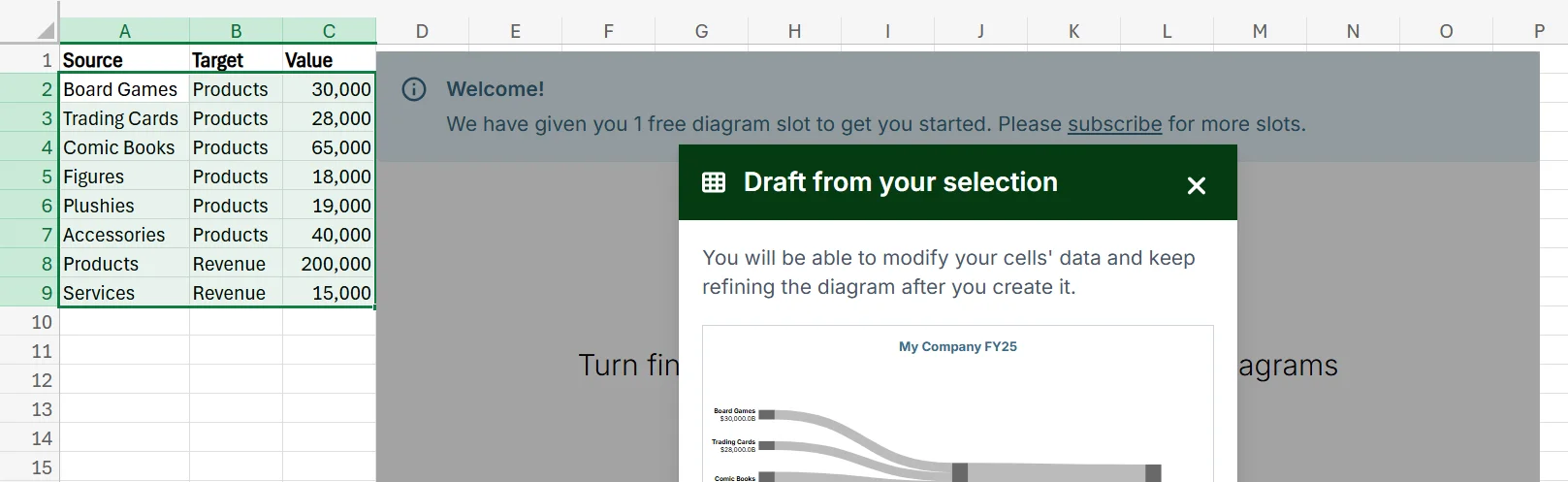Select row 1 header
1568x482 pixels.
click(x=29, y=60)
